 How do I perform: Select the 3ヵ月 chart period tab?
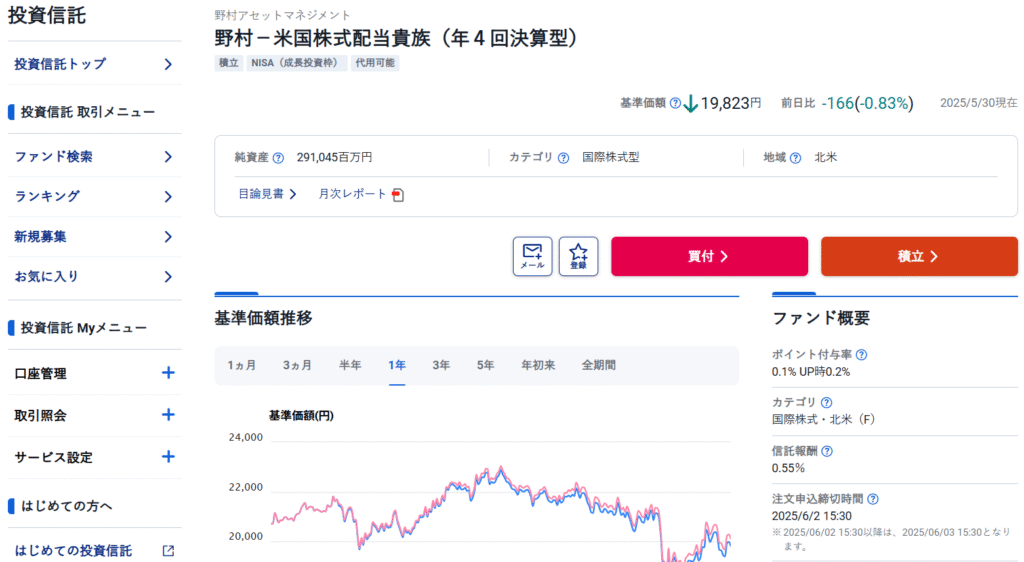click(x=297, y=366)
